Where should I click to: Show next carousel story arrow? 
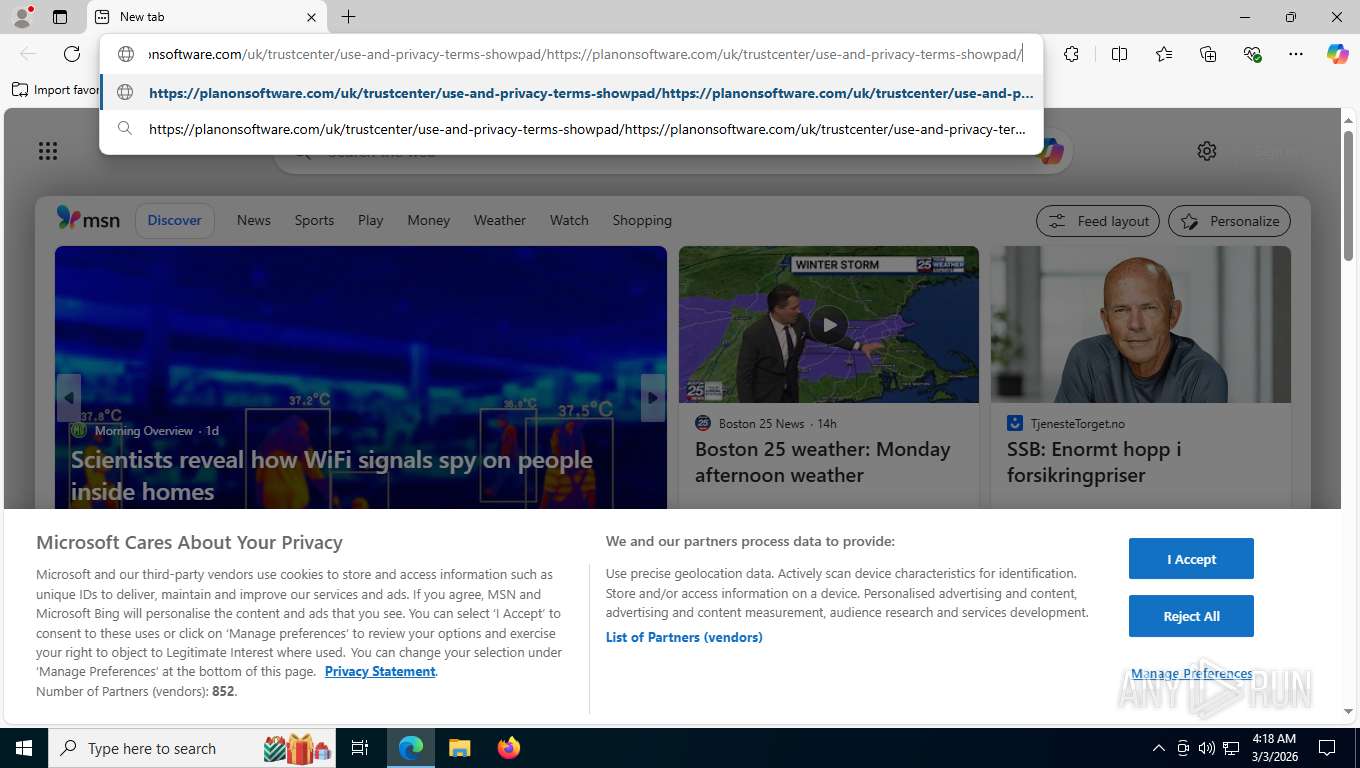pyautogui.click(x=653, y=398)
